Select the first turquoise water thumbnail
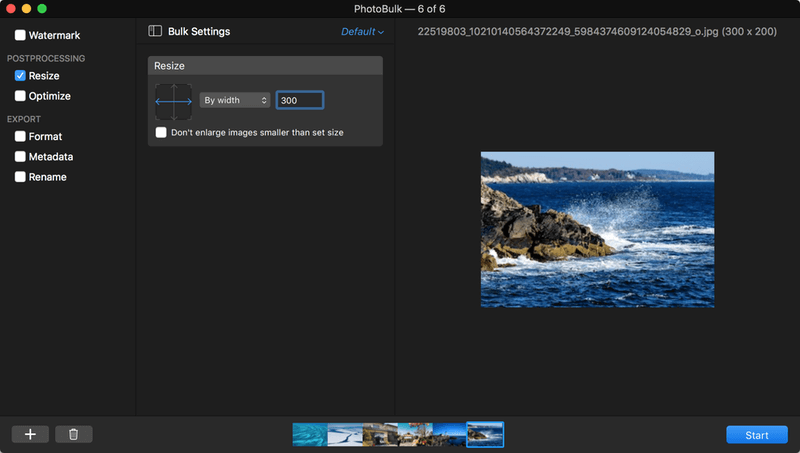Viewport: 800px width, 453px height. [310, 435]
